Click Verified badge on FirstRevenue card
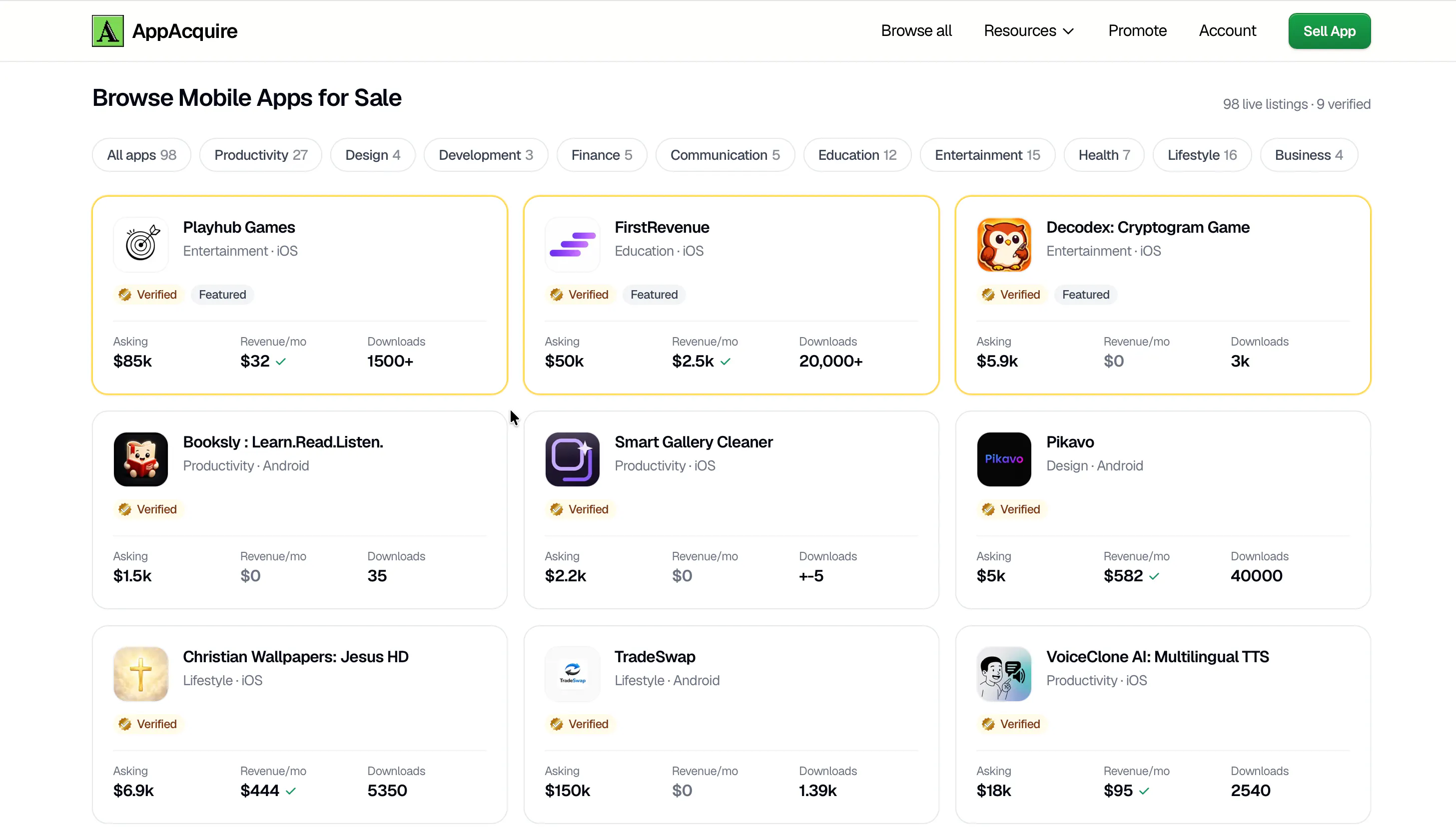Image resolution: width=1456 pixels, height=833 pixels. 580,295
